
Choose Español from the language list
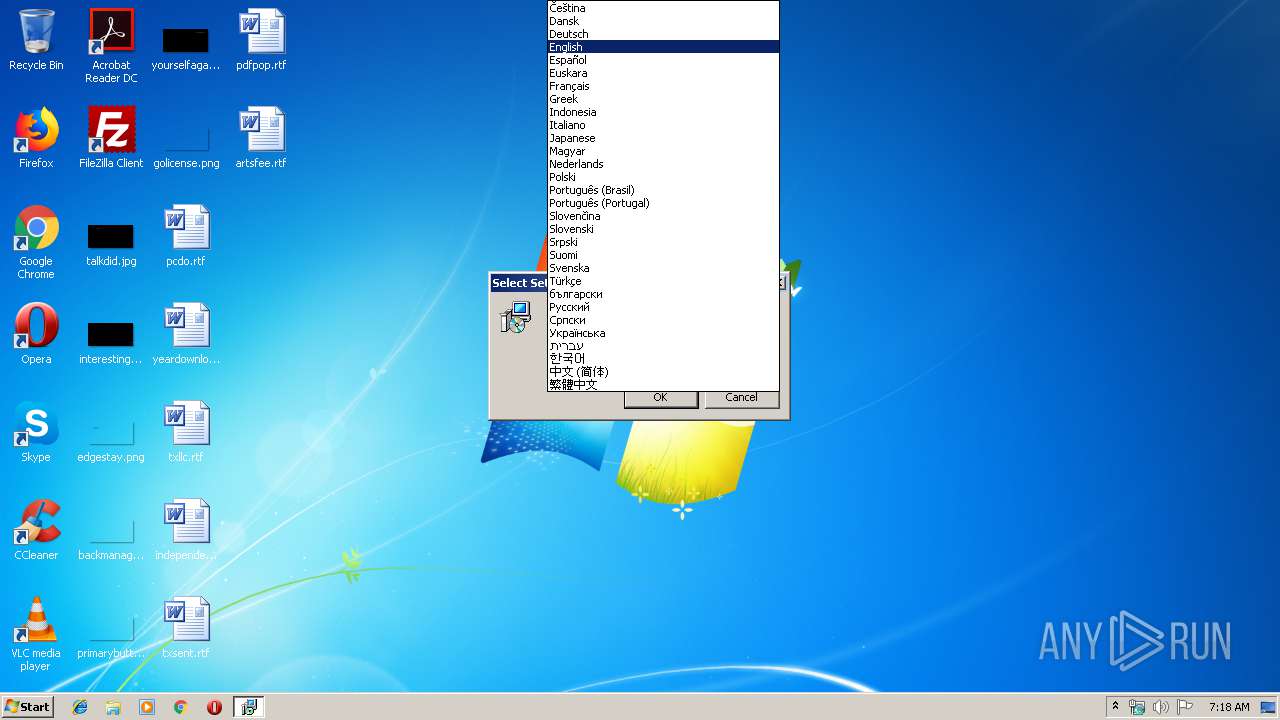coord(663,60)
